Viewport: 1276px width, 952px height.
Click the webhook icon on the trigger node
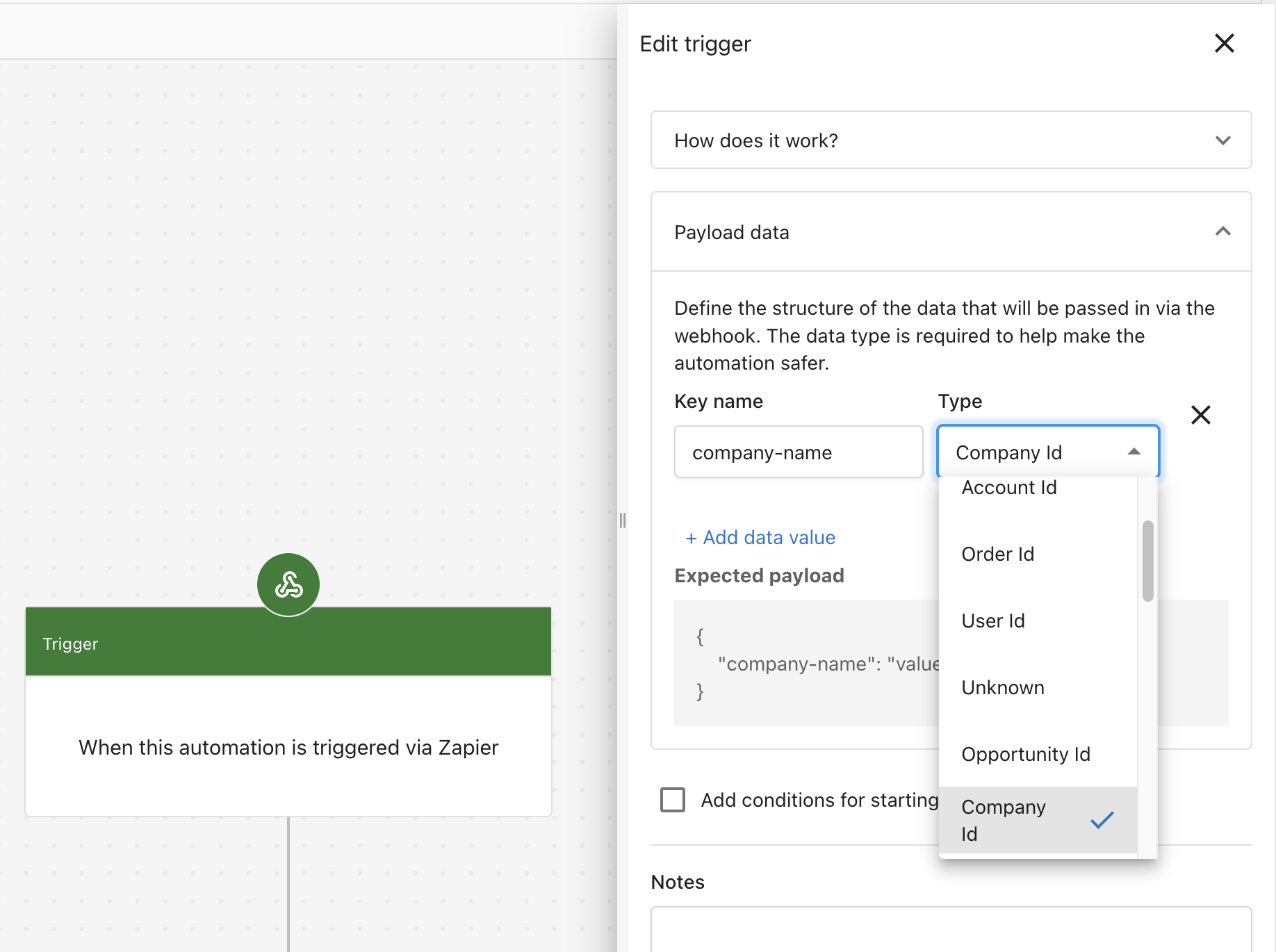click(288, 584)
